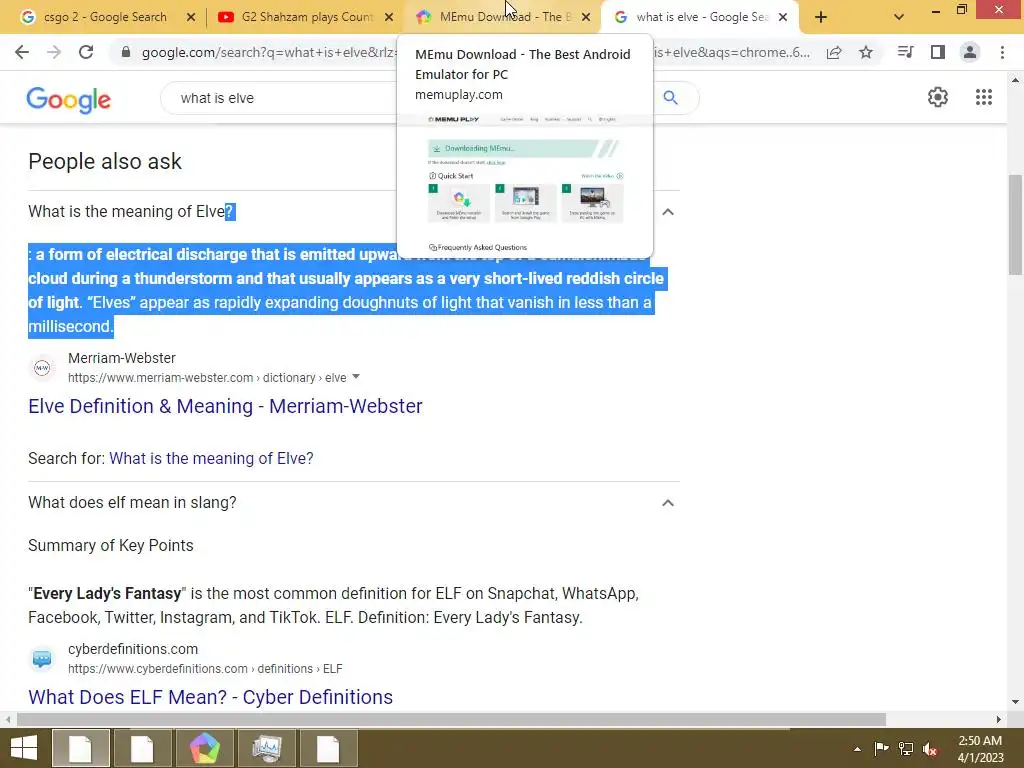Click the People also ask heading
The image size is (1024, 768).
click(x=104, y=161)
